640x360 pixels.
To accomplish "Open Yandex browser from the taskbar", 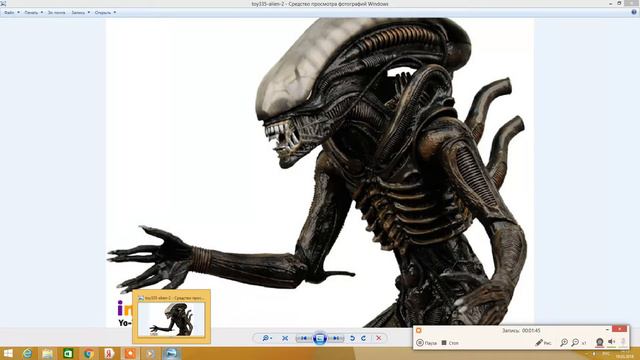I will [109, 353].
